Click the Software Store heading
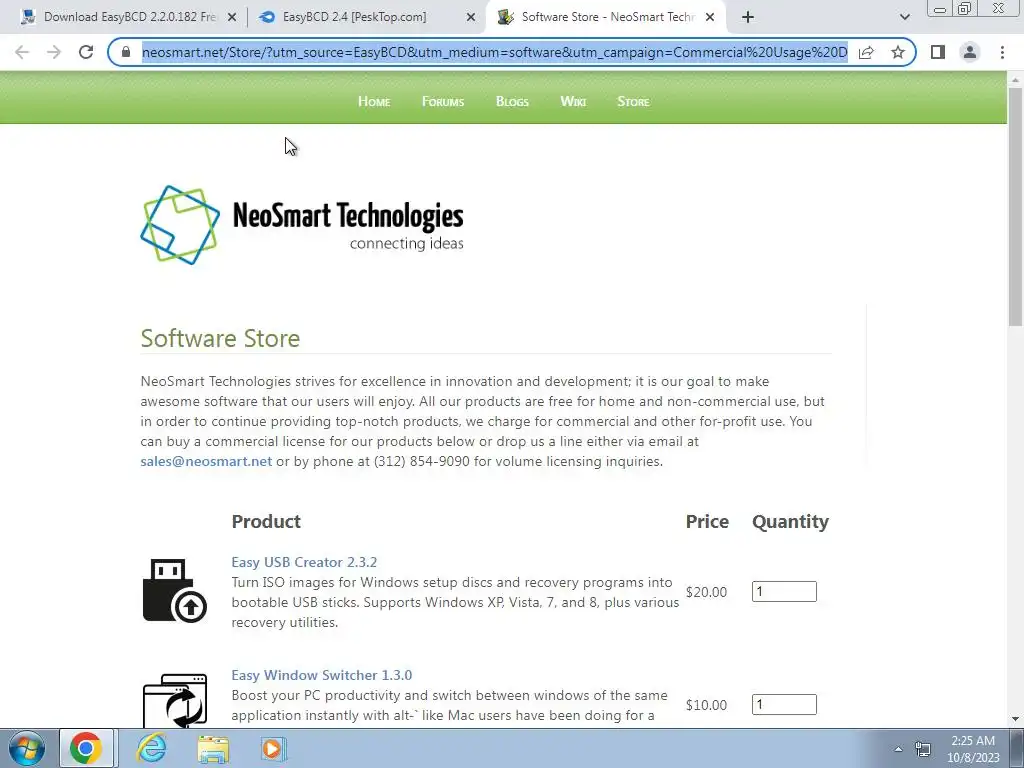 click(220, 338)
